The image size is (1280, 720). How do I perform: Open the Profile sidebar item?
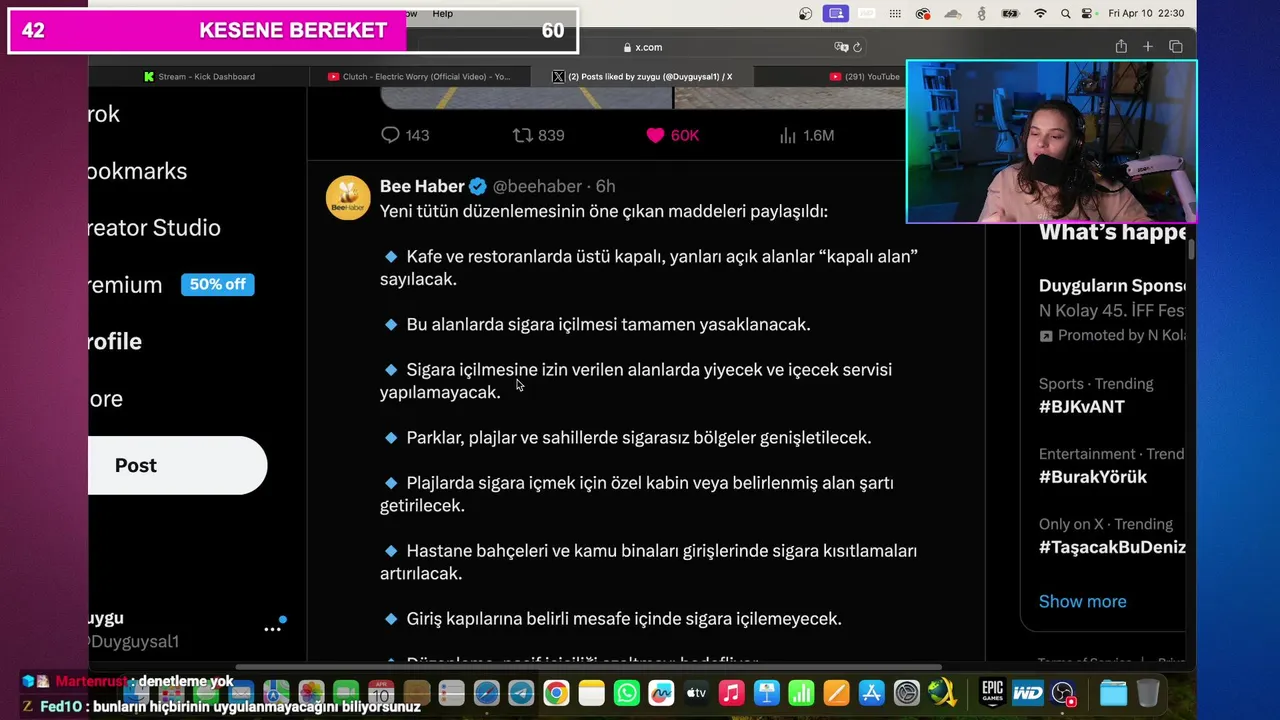click(114, 342)
